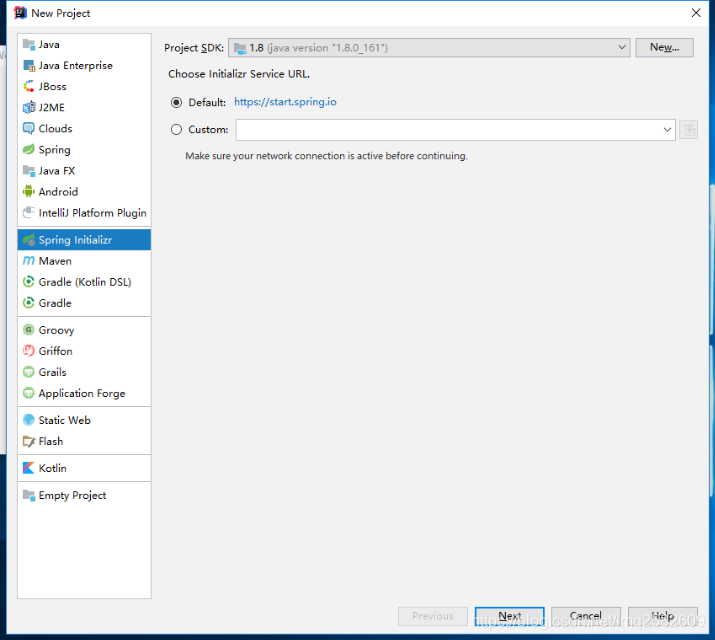Close the New Project dialog

(x=696, y=13)
